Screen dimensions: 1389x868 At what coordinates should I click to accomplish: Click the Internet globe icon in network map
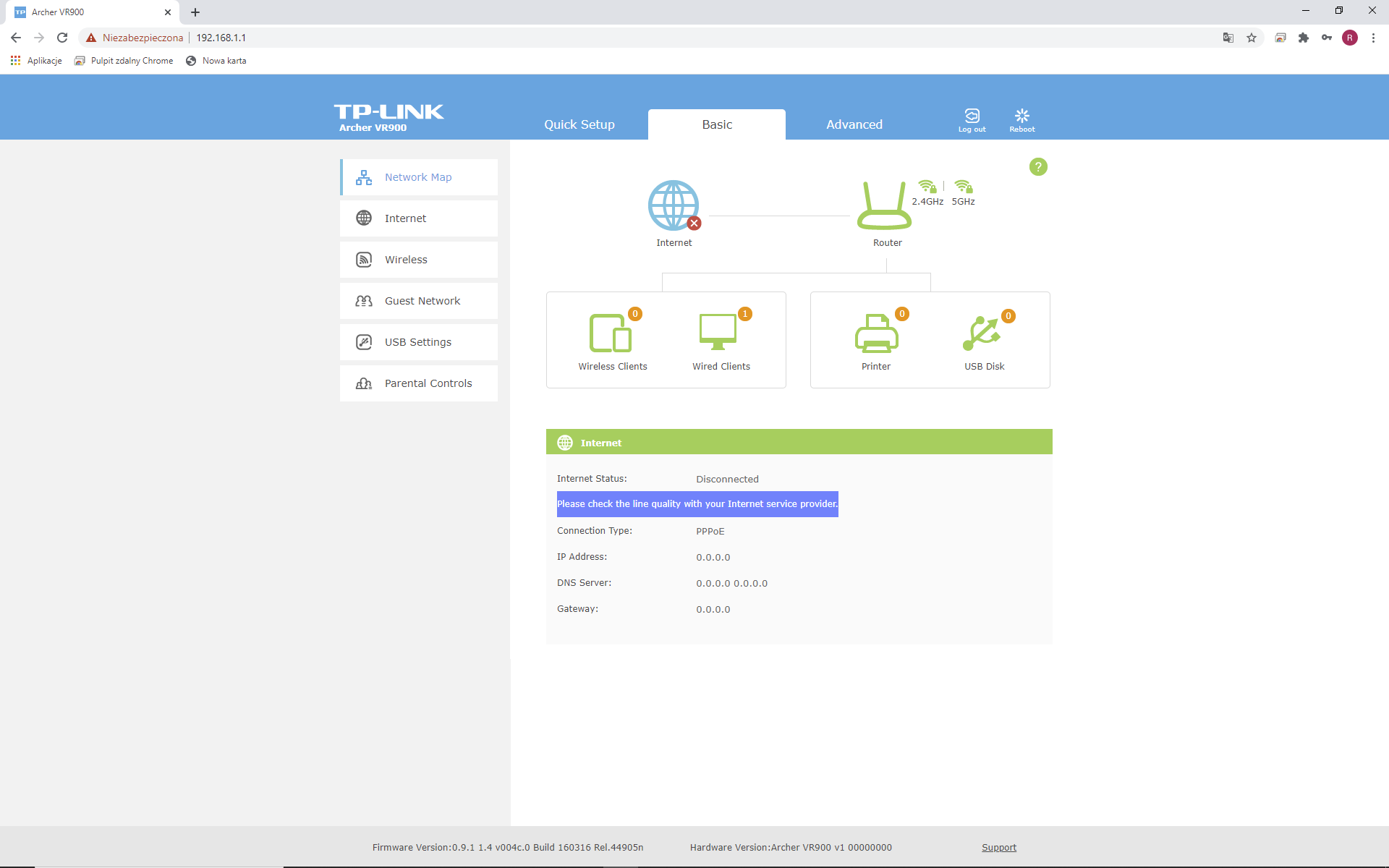coord(674,205)
